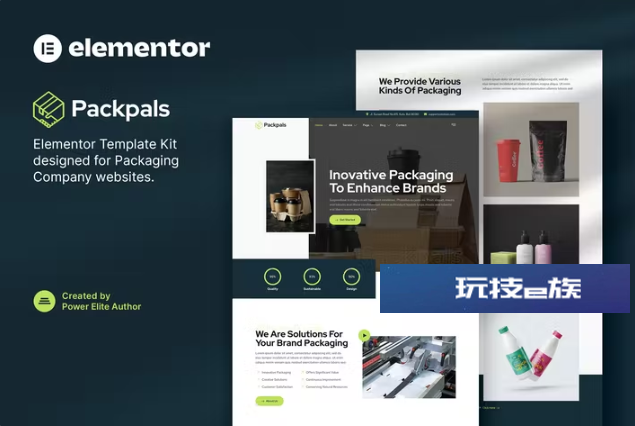Click the green Get Started button
The image size is (635, 426).
pos(345,220)
